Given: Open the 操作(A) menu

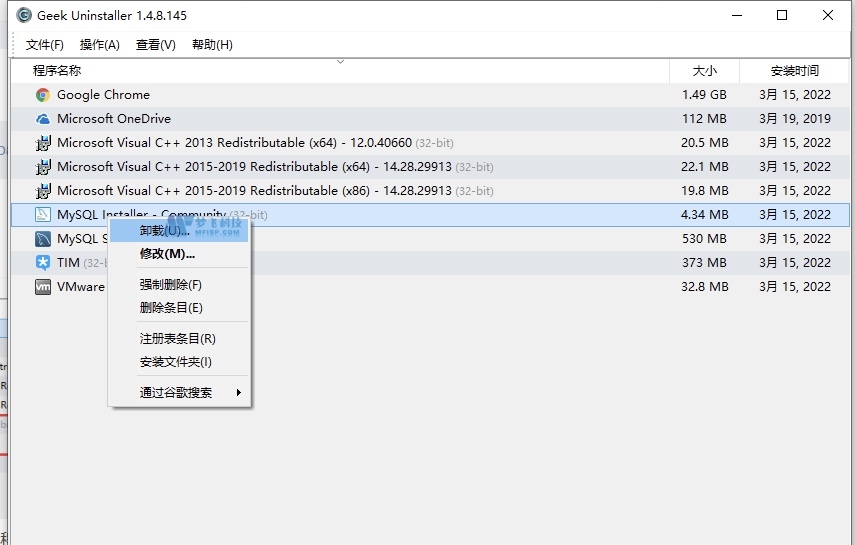Looking at the screenshot, I should [x=99, y=45].
